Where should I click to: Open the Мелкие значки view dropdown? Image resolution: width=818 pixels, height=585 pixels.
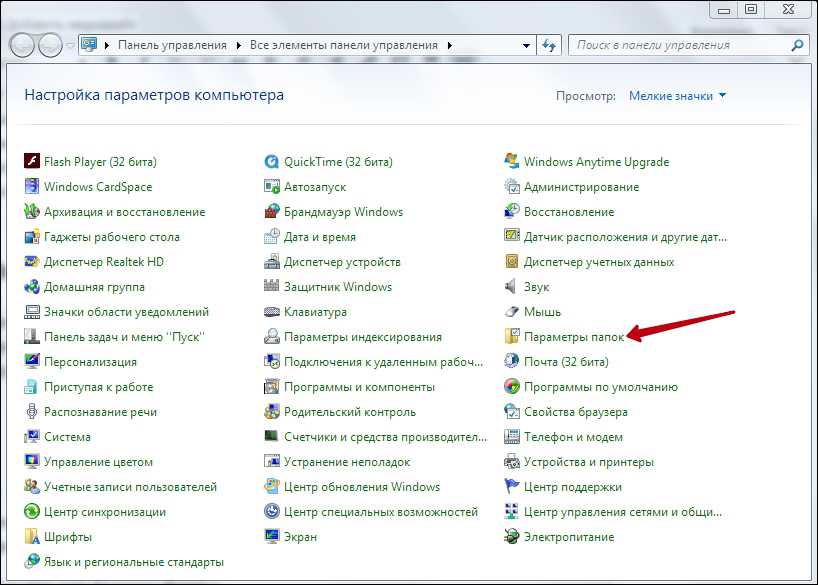point(677,96)
